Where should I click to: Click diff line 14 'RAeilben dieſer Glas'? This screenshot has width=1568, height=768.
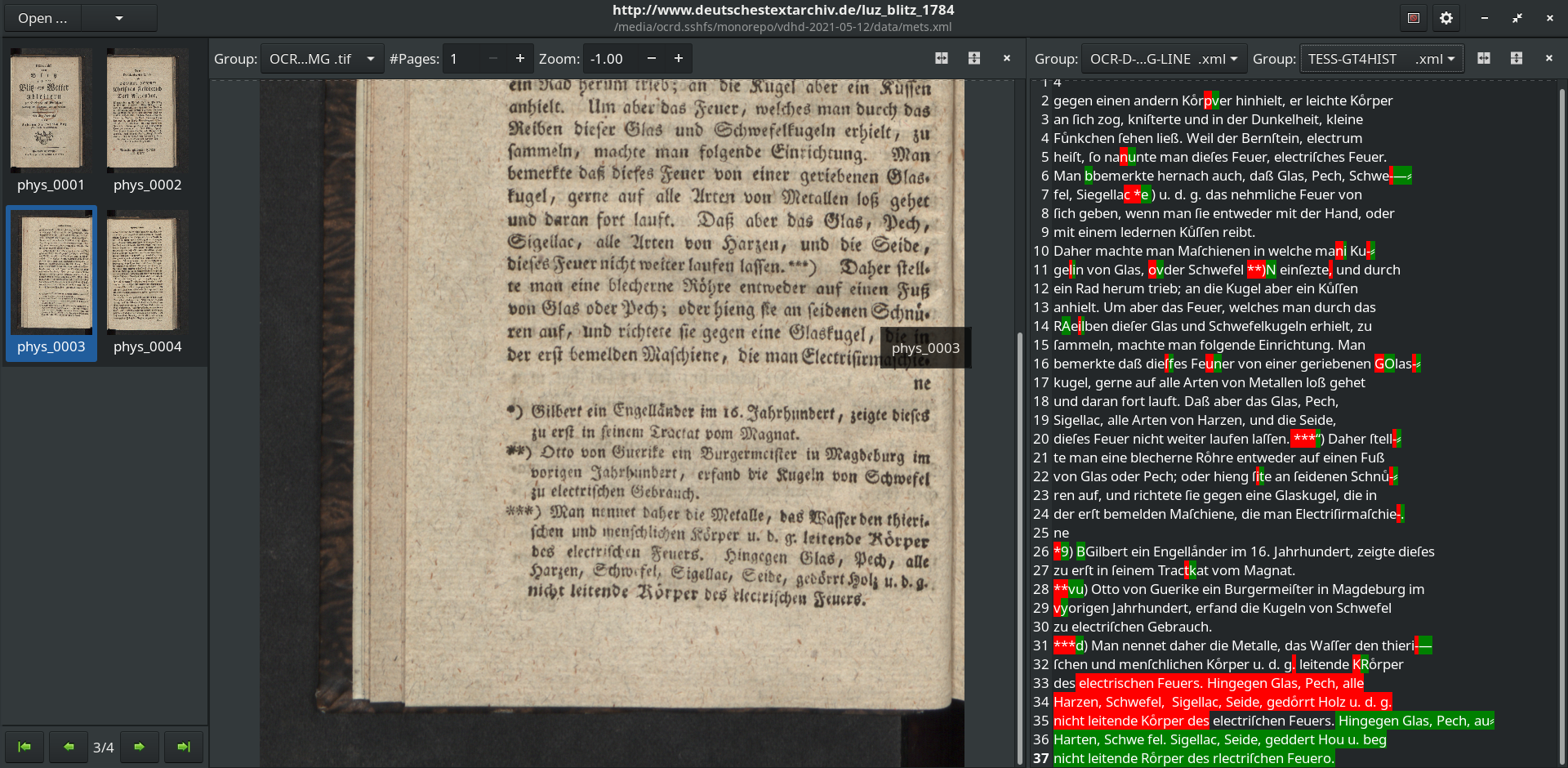(x=1212, y=326)
